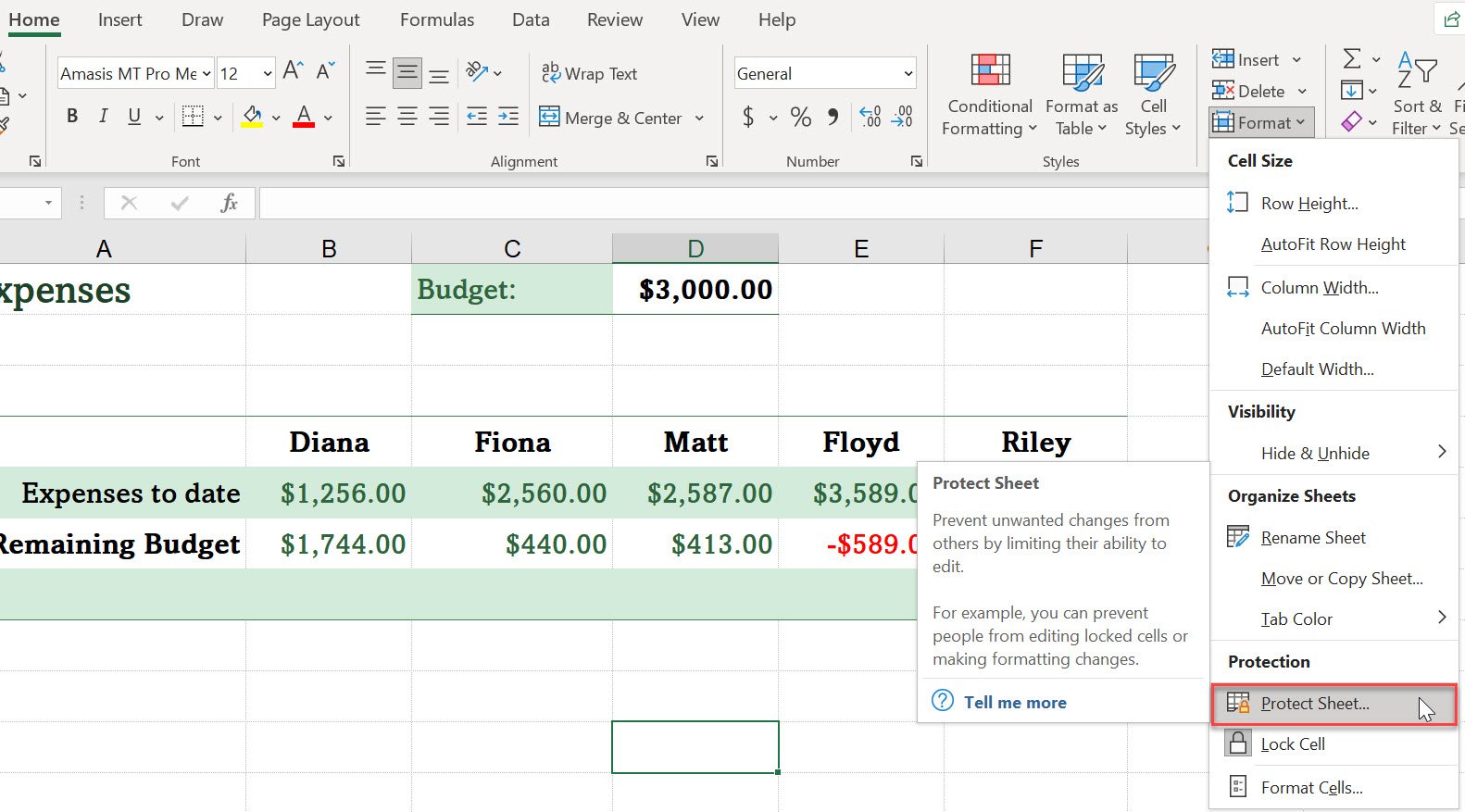This screenshot has width=1465, height=812.
Task: Open Number dialog launcher
Action: pyautogui.click(x=917, y=161)
